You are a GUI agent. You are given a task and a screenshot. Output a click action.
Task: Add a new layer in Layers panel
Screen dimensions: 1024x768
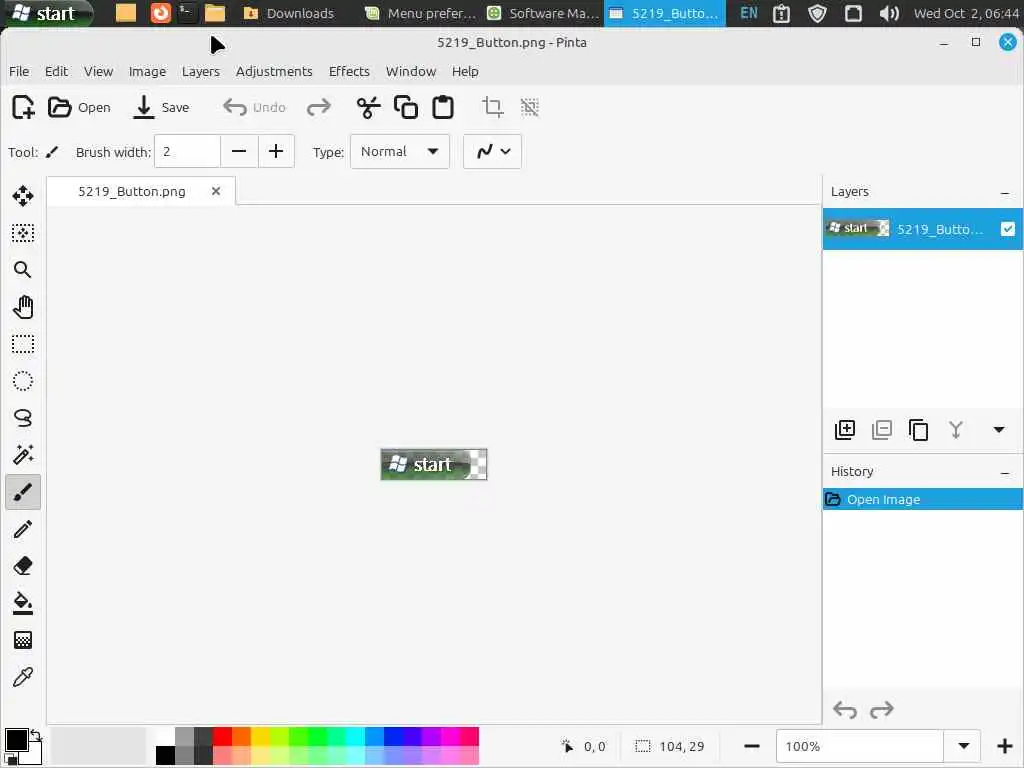tap(844, 430)
